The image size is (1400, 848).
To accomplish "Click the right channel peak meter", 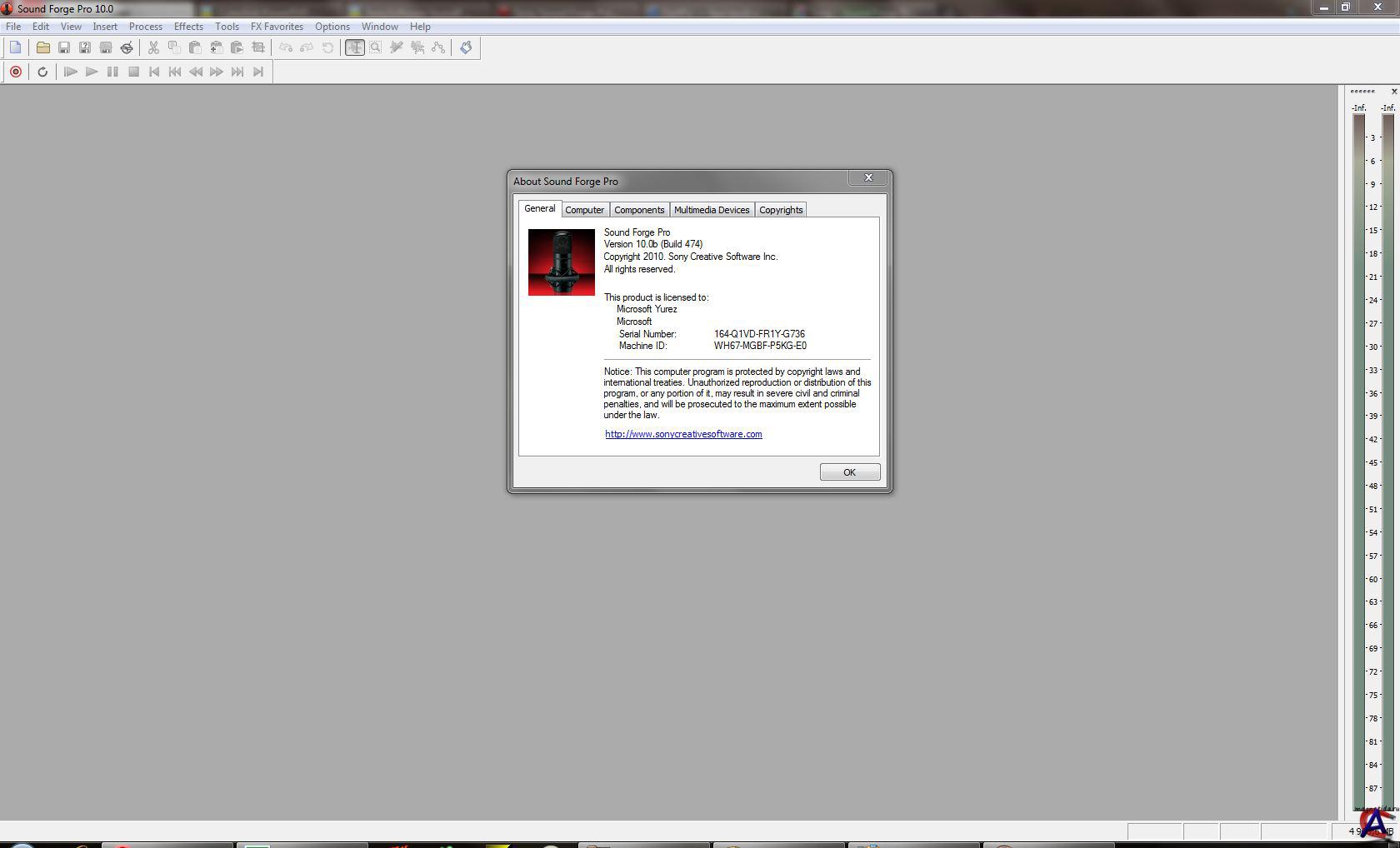I will point(1388,462).
